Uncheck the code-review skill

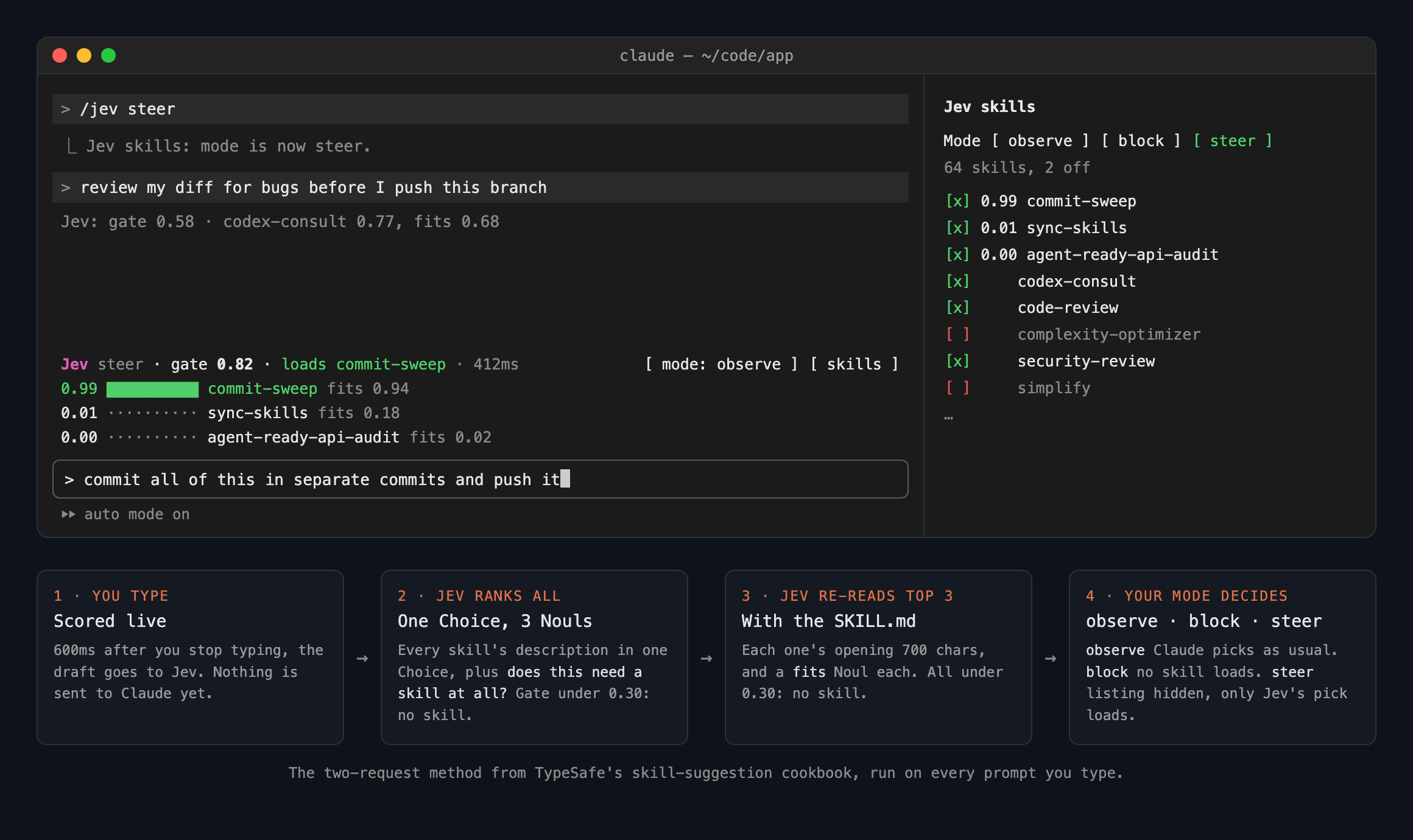(957, 308)
